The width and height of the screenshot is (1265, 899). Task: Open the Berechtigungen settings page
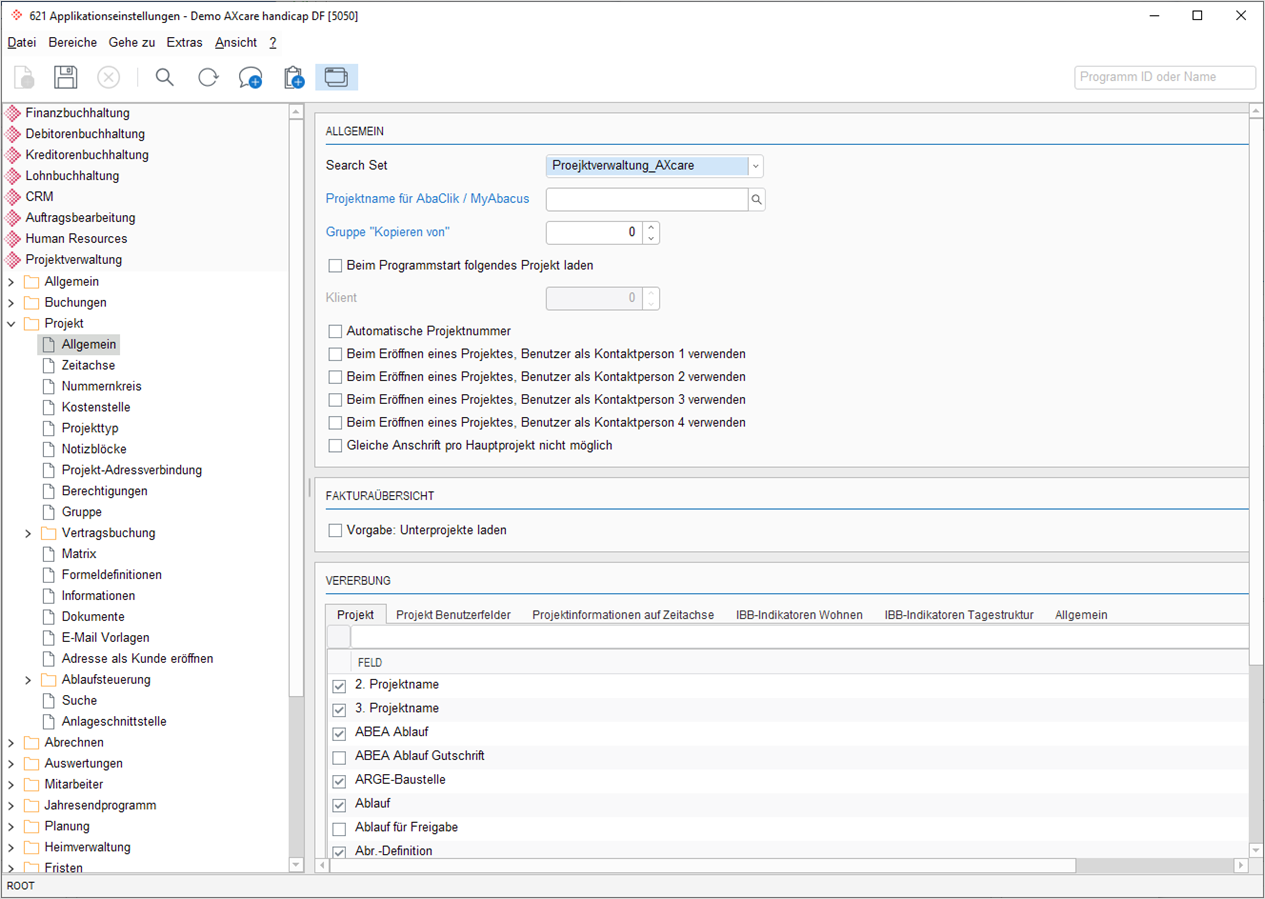(x=104, y=491)
